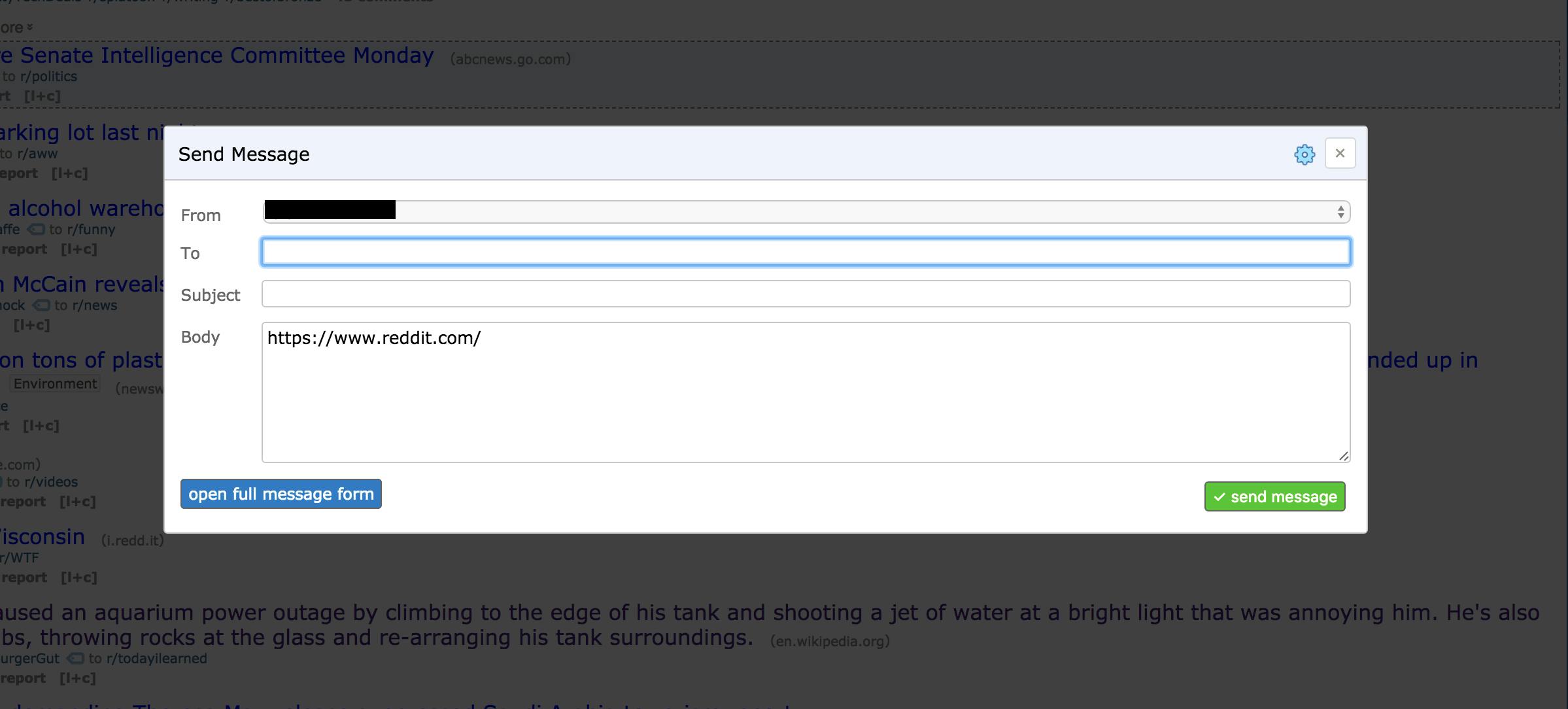Screen dimensions: 1568x709
Task: Click open full message form button
Action: click(x=281, y=494)
